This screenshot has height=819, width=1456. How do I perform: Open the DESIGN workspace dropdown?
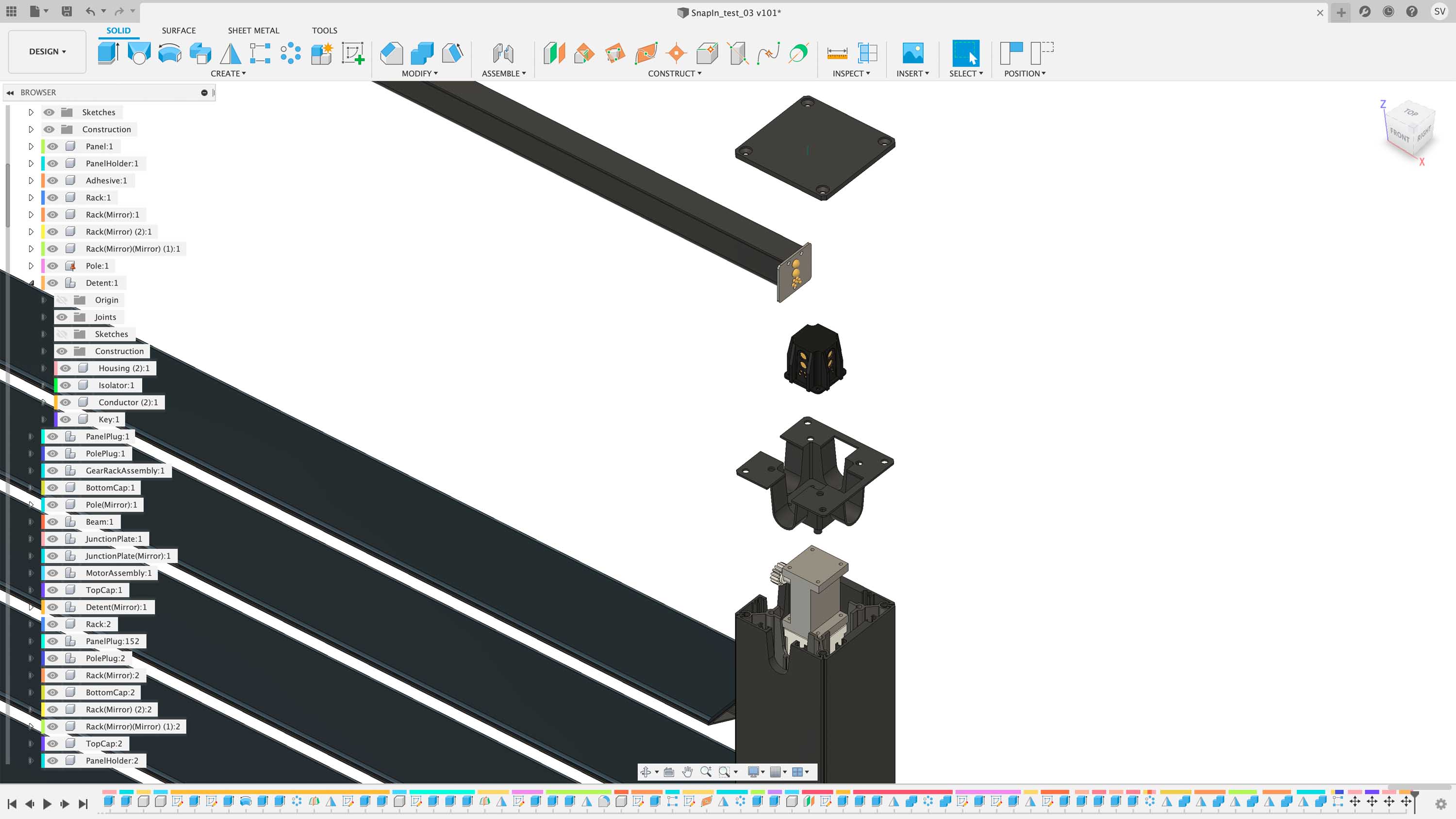click(x=48, y=51)
